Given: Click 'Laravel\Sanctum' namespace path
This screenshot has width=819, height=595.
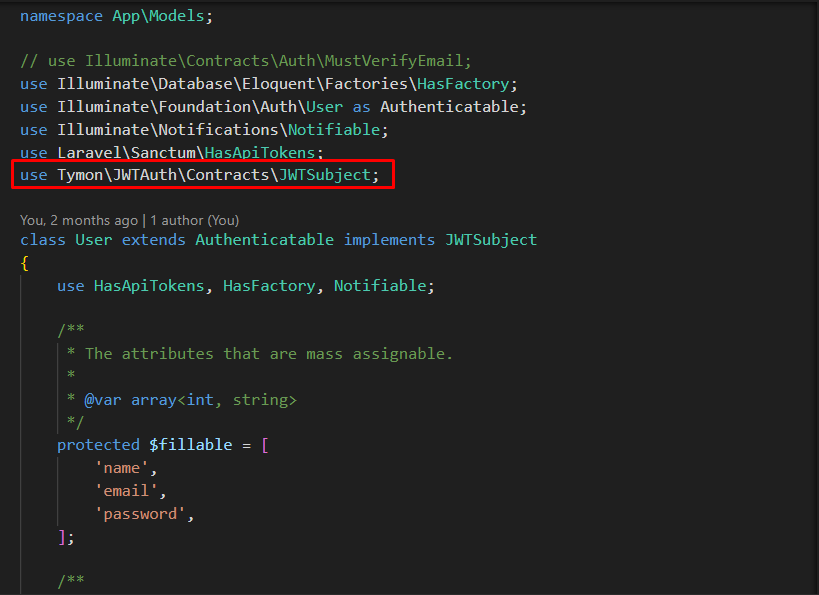Looking at the screenshot, I should pos(126,153).
